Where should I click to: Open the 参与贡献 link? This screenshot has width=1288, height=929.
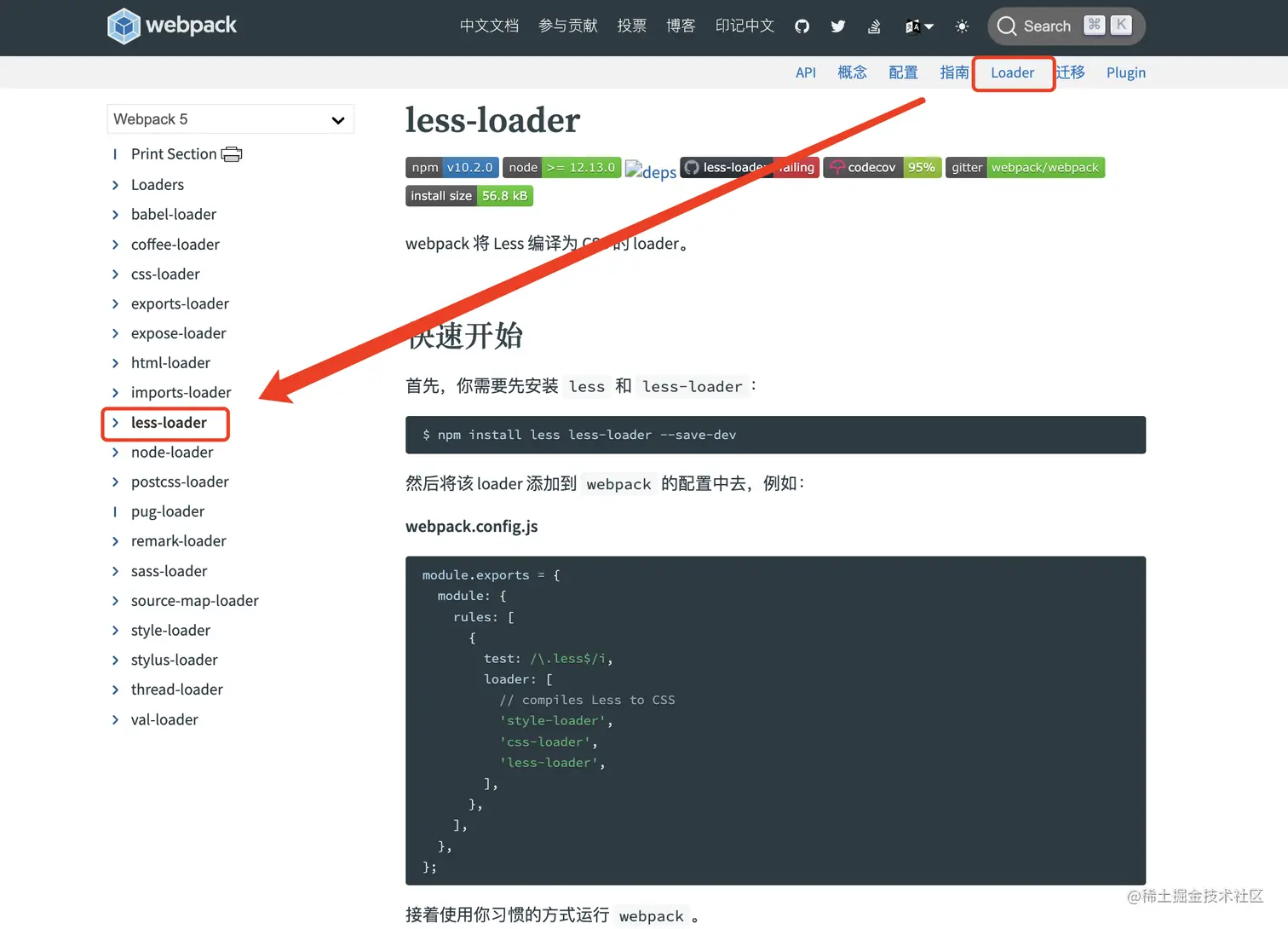568,26
